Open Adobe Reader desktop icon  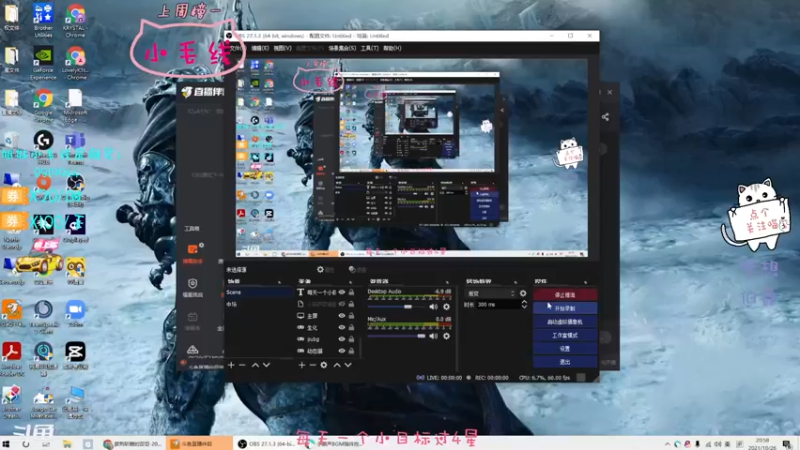point(12,359)
